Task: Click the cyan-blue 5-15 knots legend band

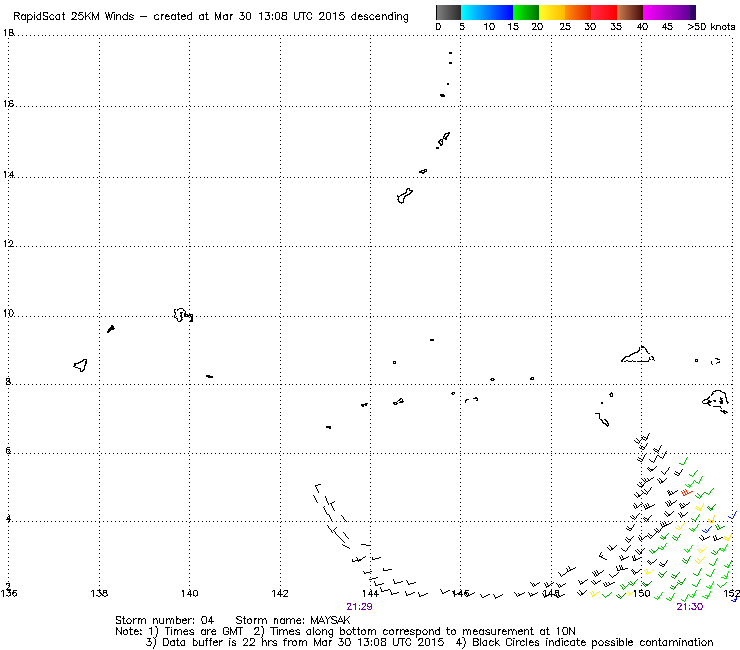Action: [x=487, y=12]
